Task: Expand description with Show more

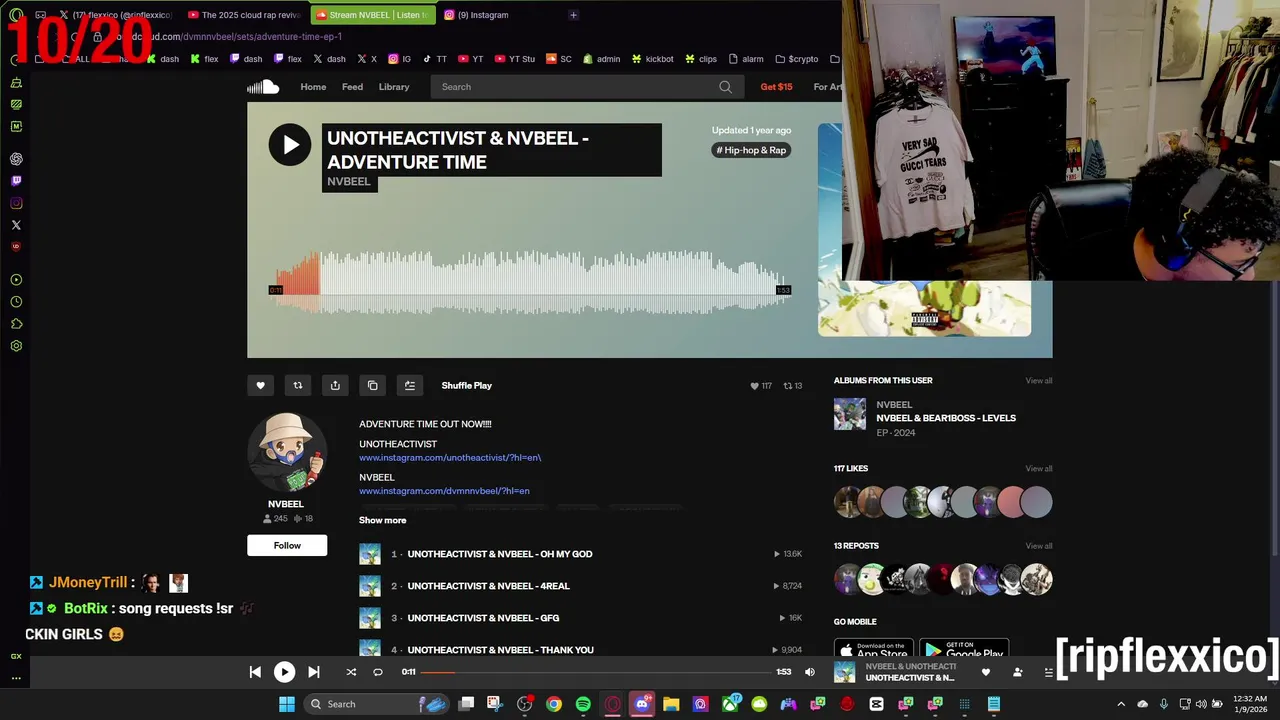Action: coord(383,520)
